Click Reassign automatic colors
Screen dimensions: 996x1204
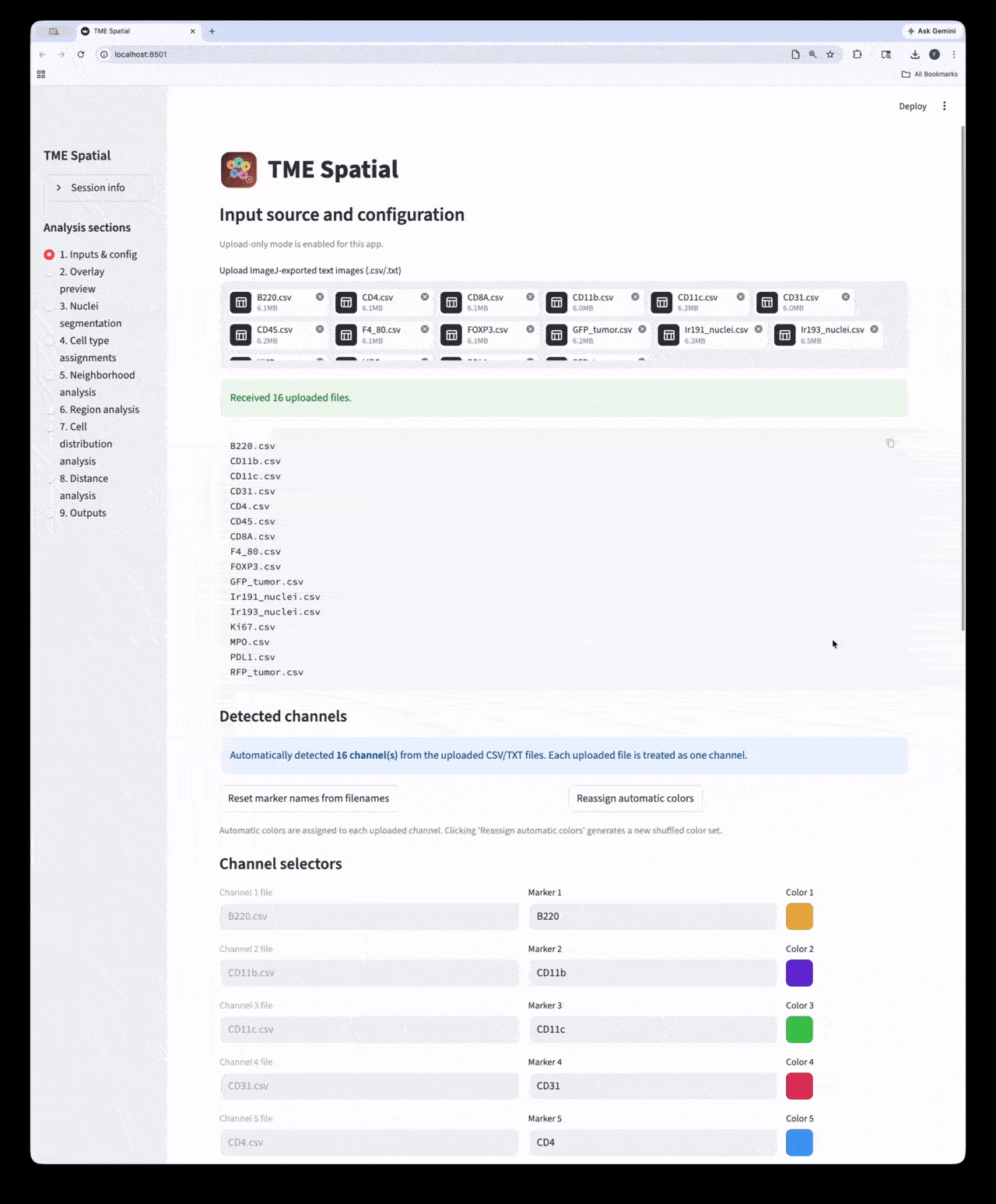click(635, 798)
